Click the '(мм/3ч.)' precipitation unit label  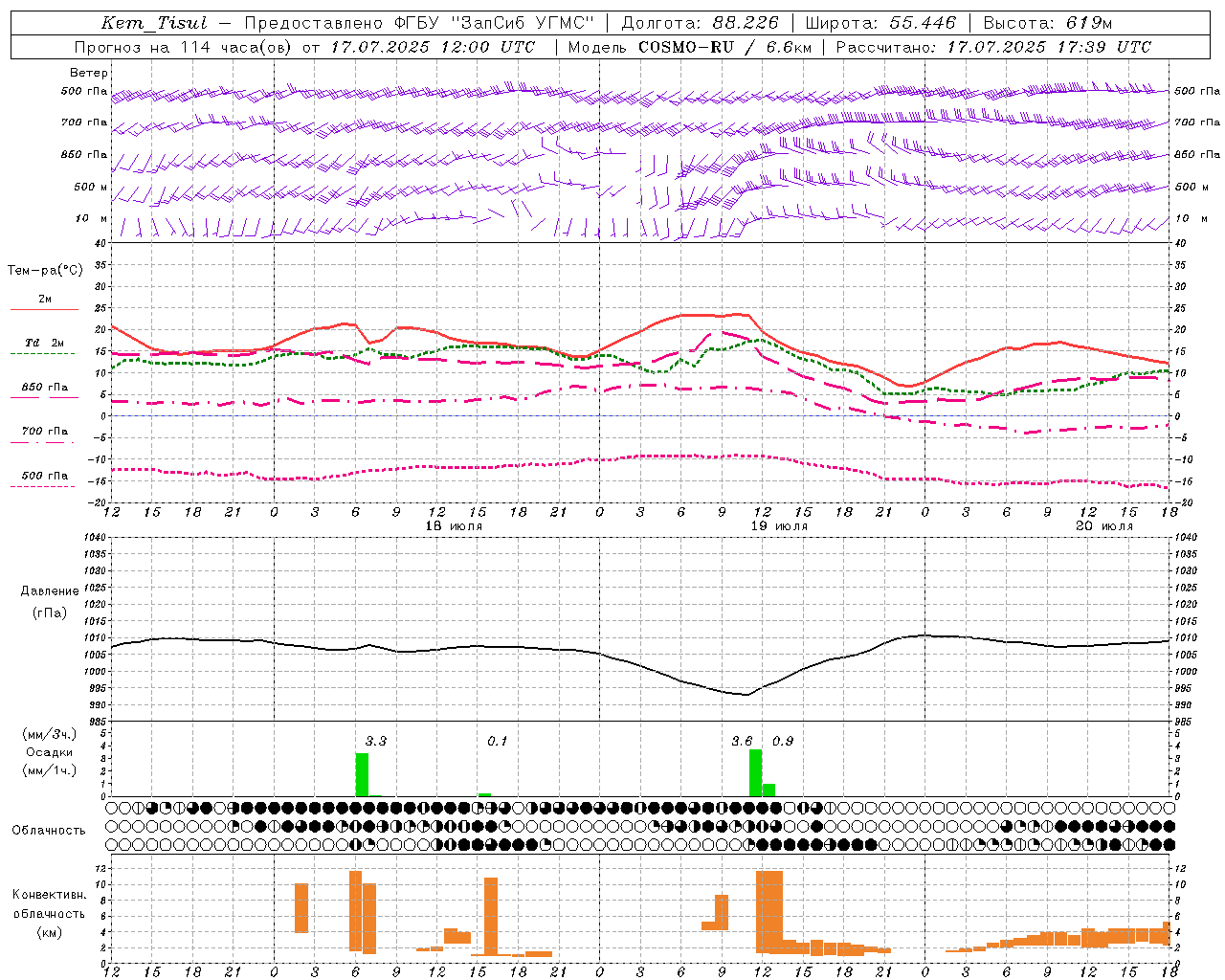pyautogui.click(x=50, y=734)
